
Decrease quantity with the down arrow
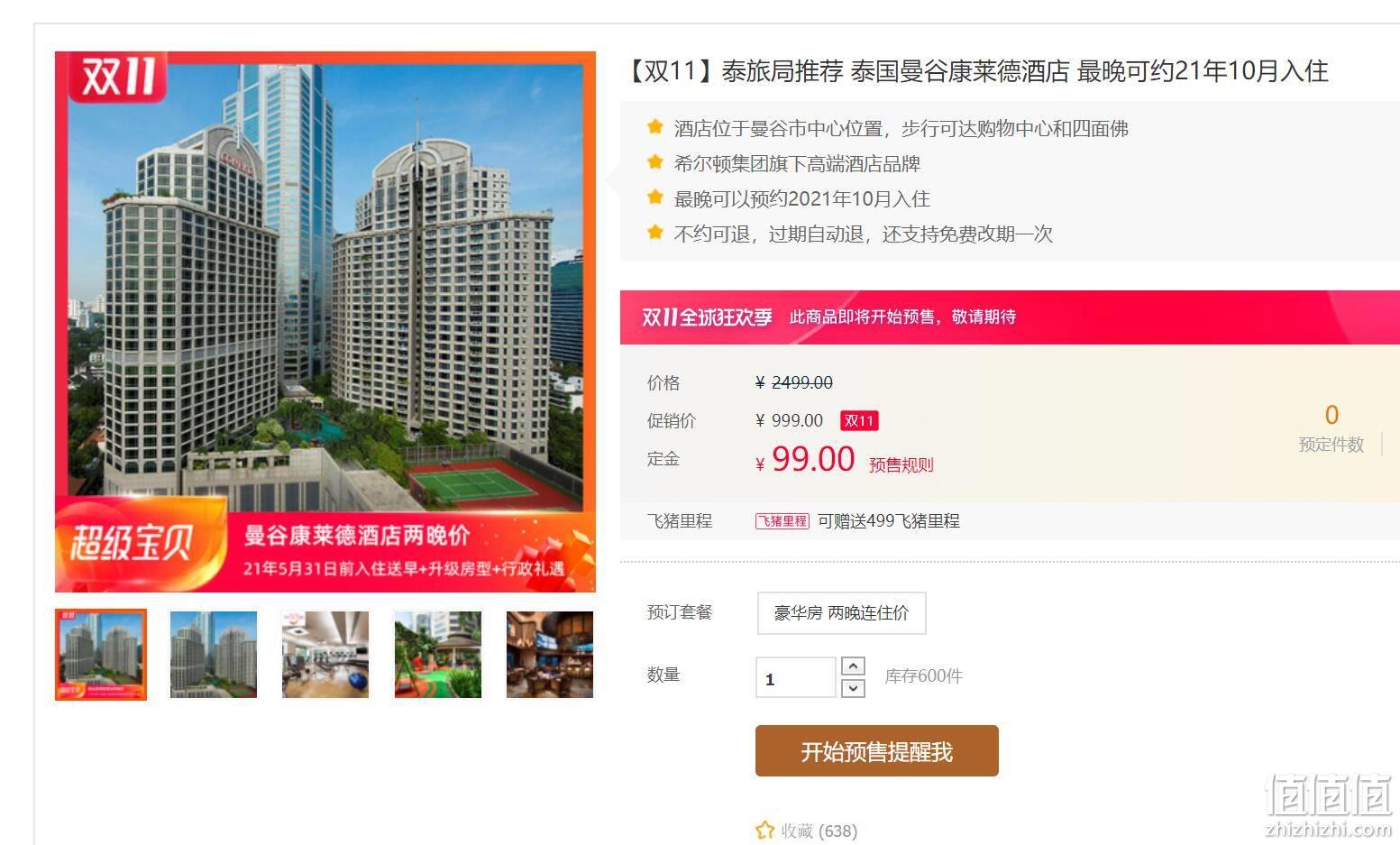pyautogui.click(x=853, y=688)
